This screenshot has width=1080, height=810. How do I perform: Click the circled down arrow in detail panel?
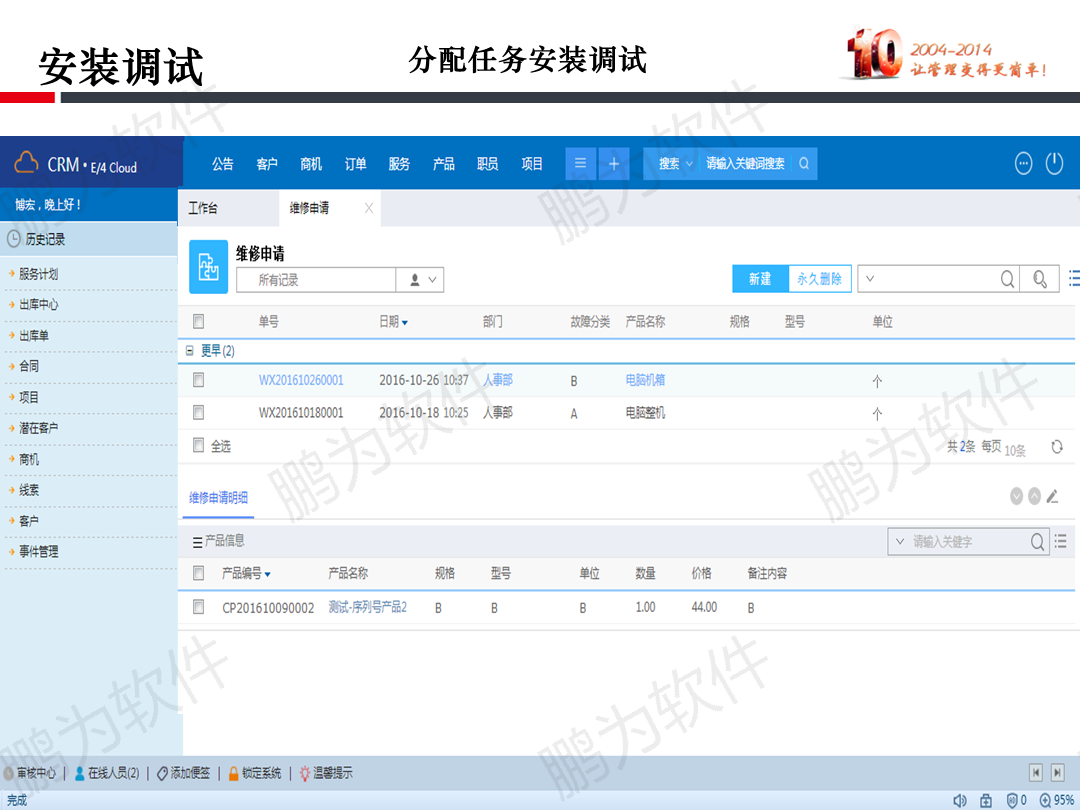pos(1016,496)
